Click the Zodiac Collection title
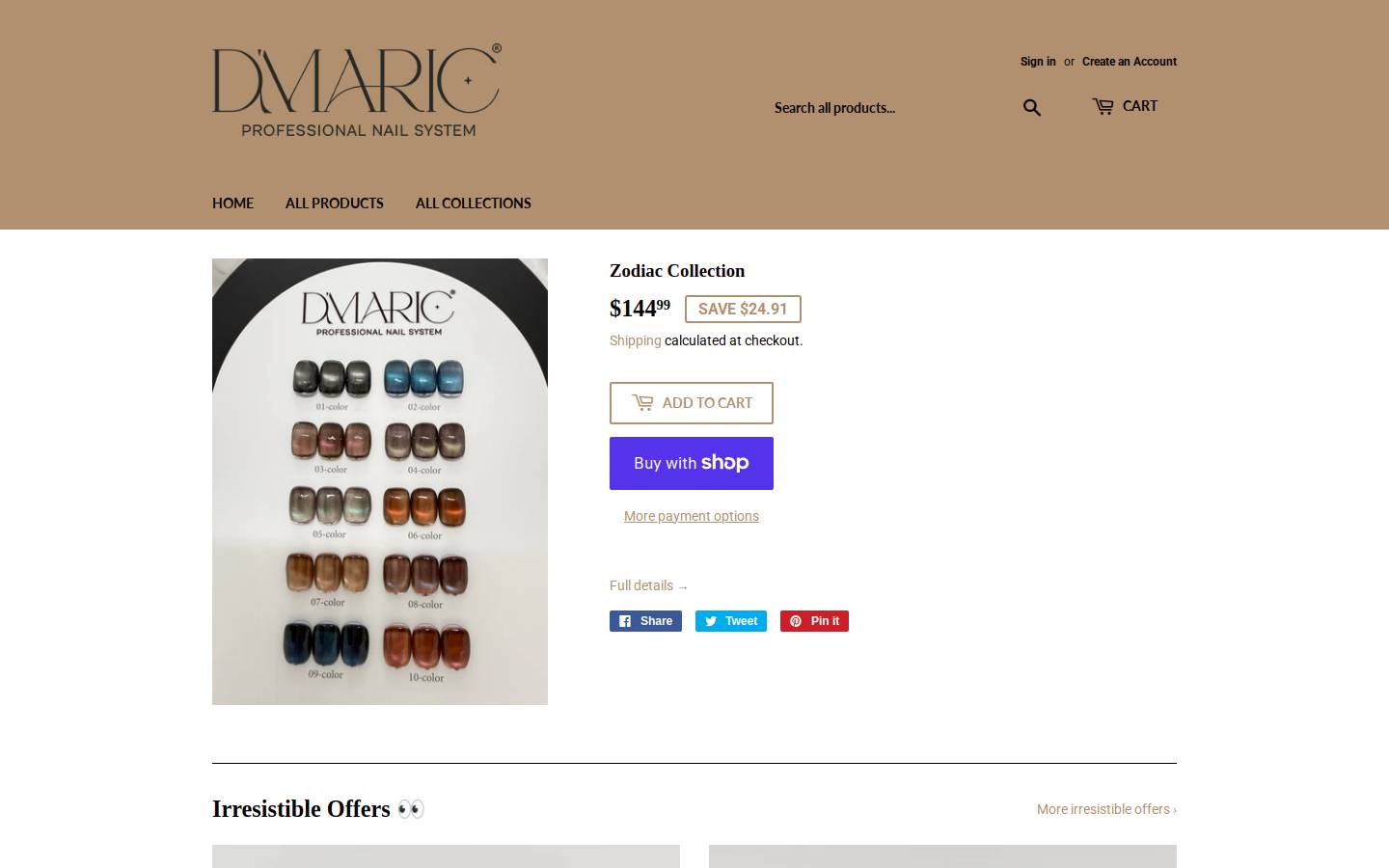Image resolution: width=1389 pixels, height=868 pixels. (677, 271)
